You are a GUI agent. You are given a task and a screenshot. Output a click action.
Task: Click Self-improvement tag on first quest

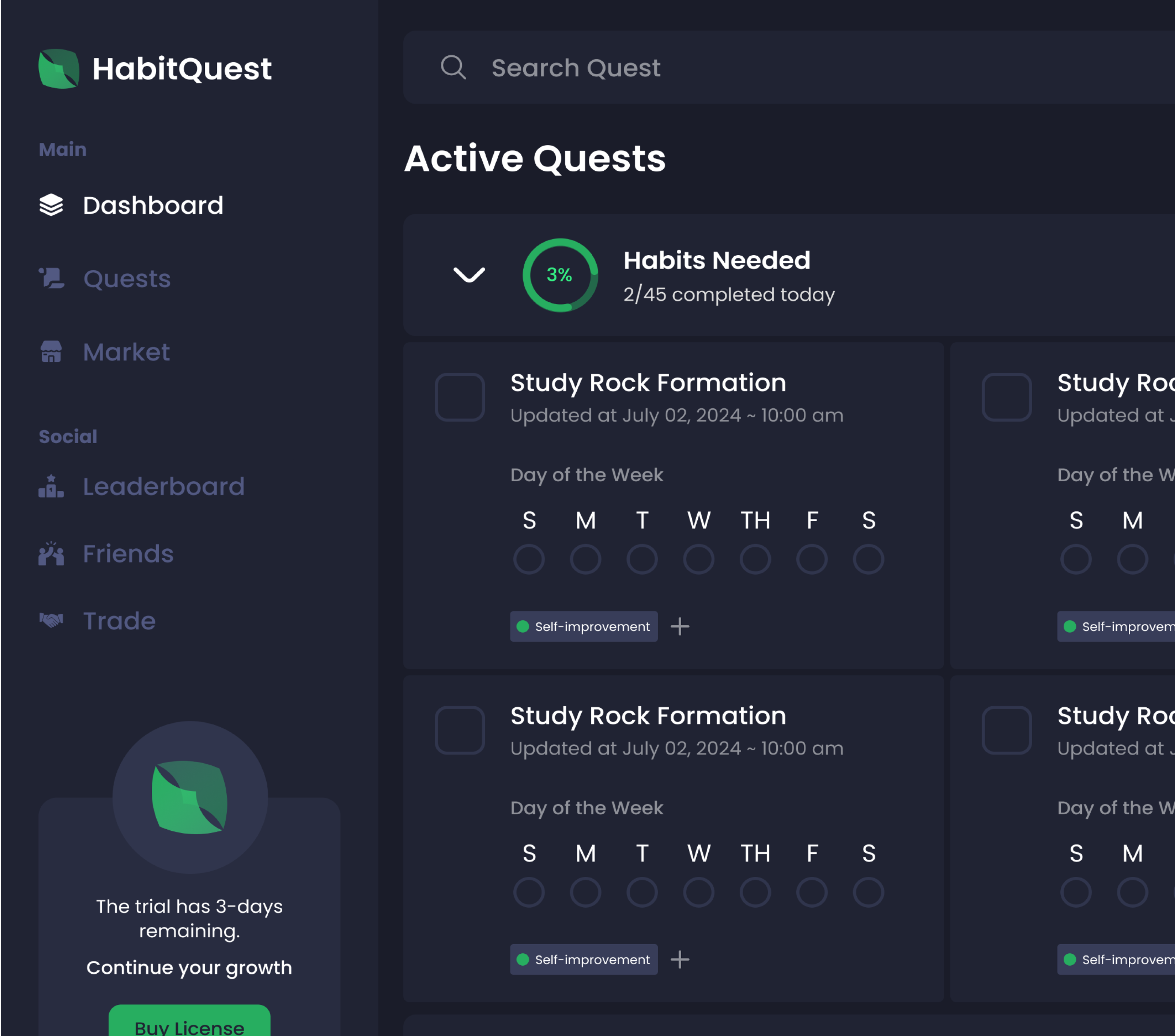(x=584, y=626)
